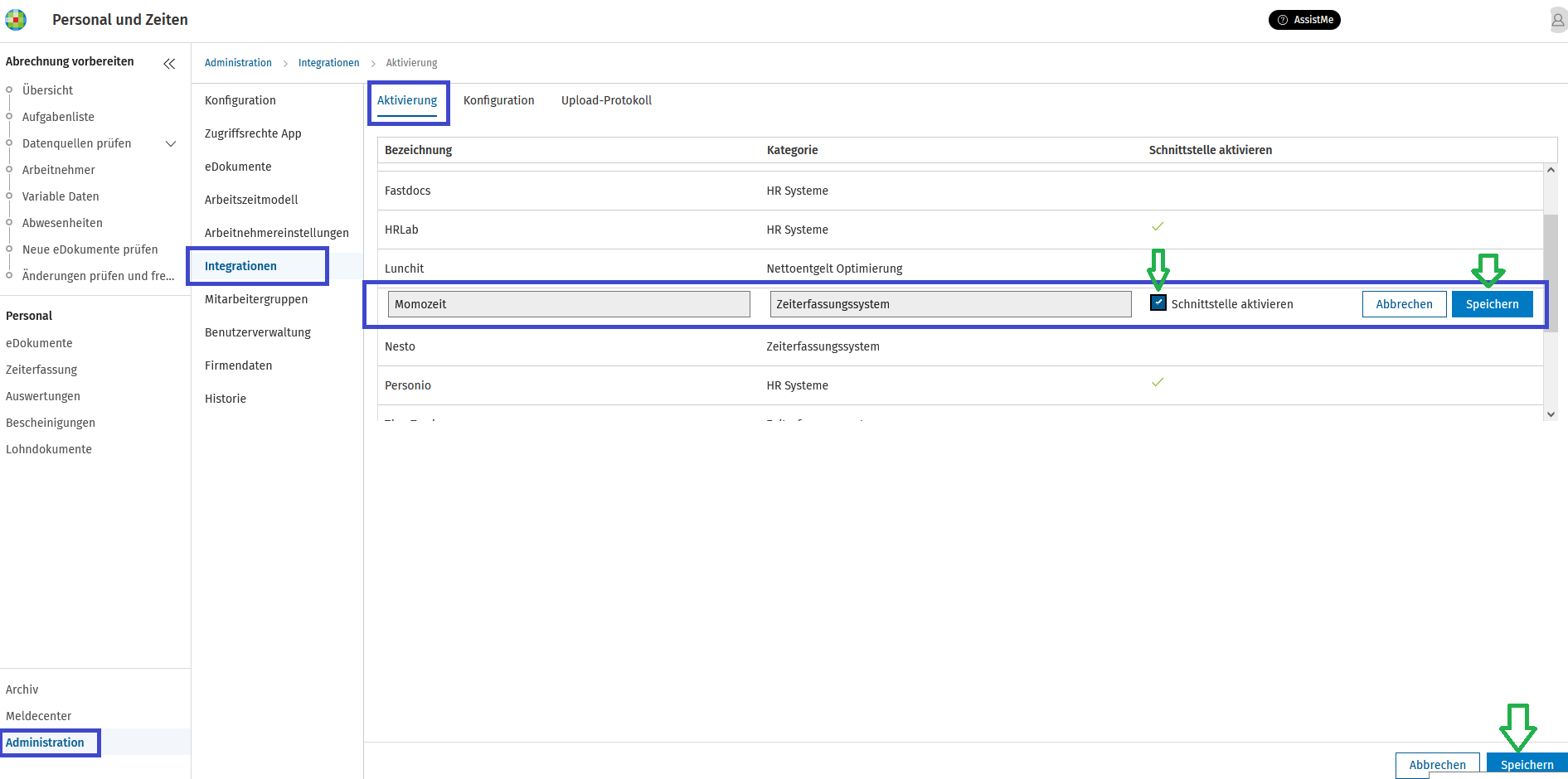The height and width of the screenshot is (779, 1568).
Task: Click the Personio green activation checkmark
Action: tap(1158, 382)
